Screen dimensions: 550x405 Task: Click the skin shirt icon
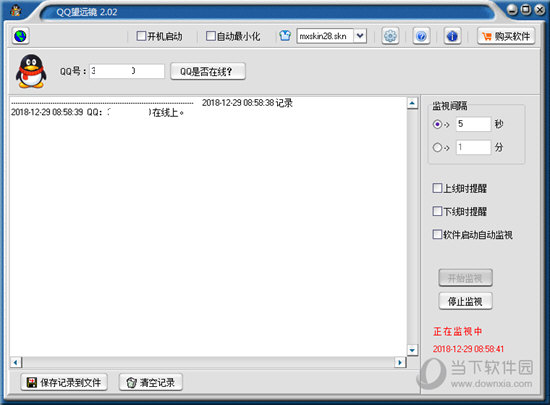click(x=285, y=36)
